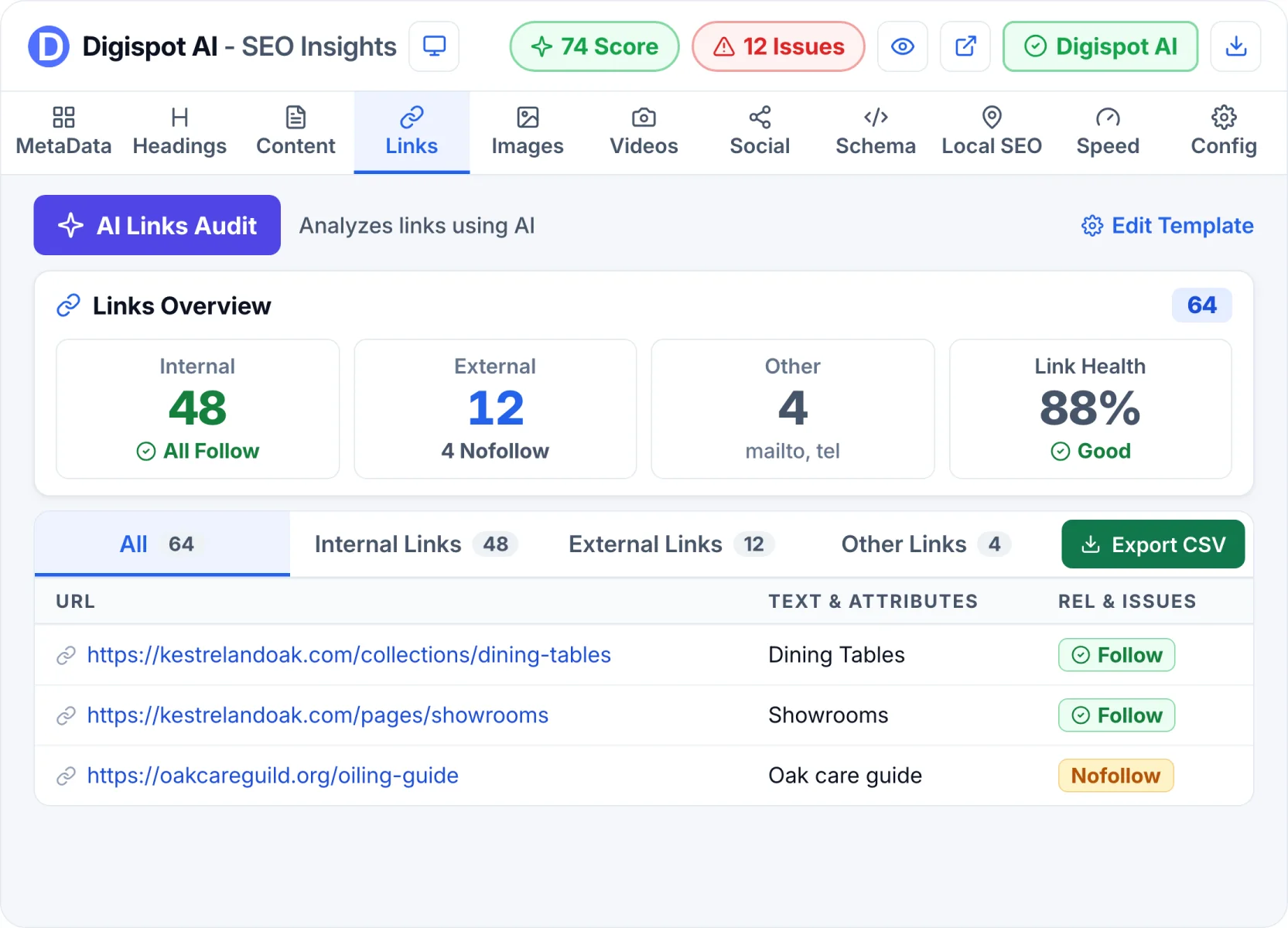Switch to the Videos tab
Image resolution: width=1288 pixels, height=928 pixels.
(x=644, y=132)
